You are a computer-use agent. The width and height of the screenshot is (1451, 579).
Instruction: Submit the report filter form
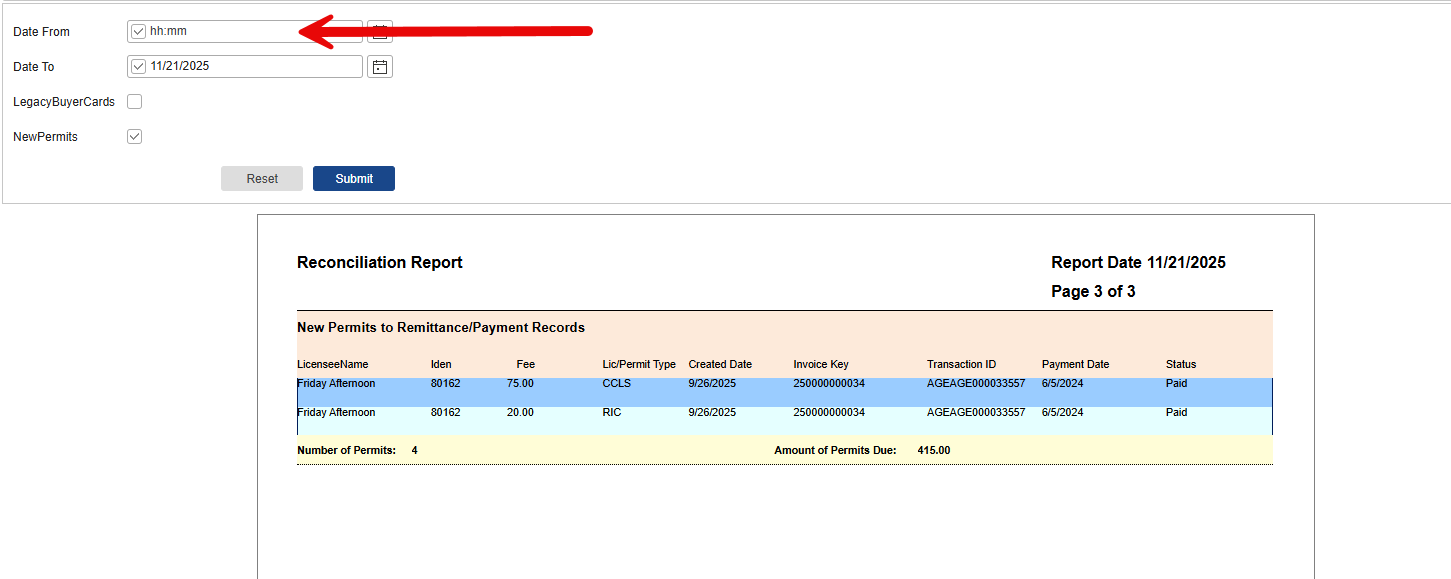(x=354, y=179)
